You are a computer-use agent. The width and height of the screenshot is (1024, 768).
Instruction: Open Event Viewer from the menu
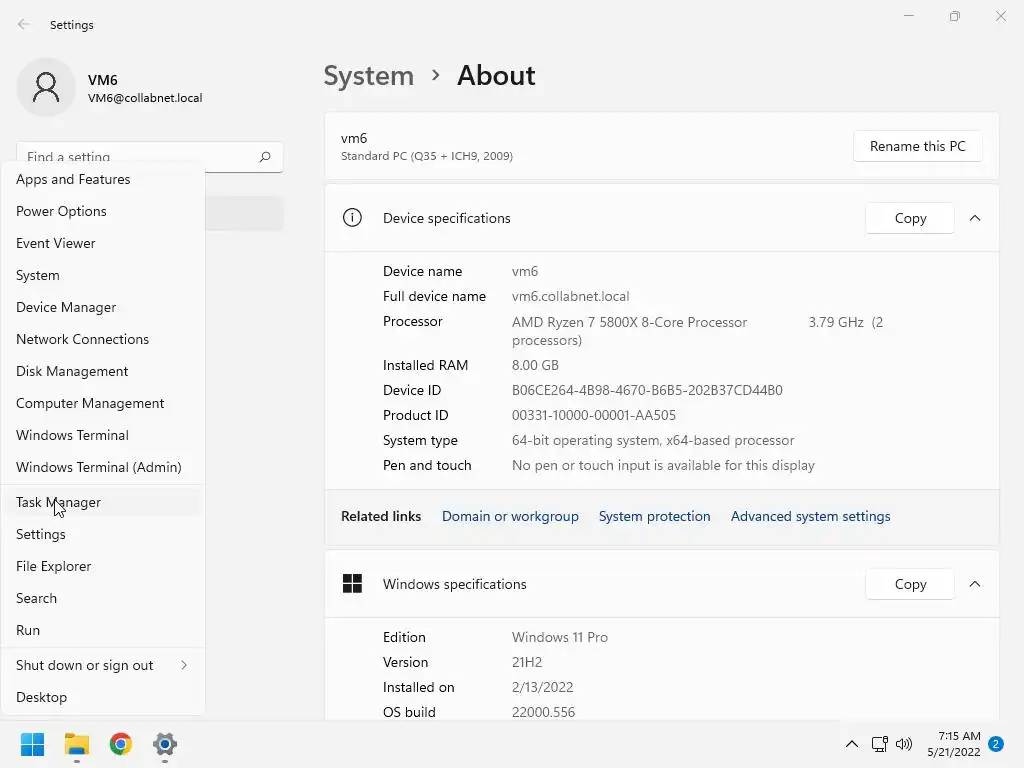tap(103, 243)
